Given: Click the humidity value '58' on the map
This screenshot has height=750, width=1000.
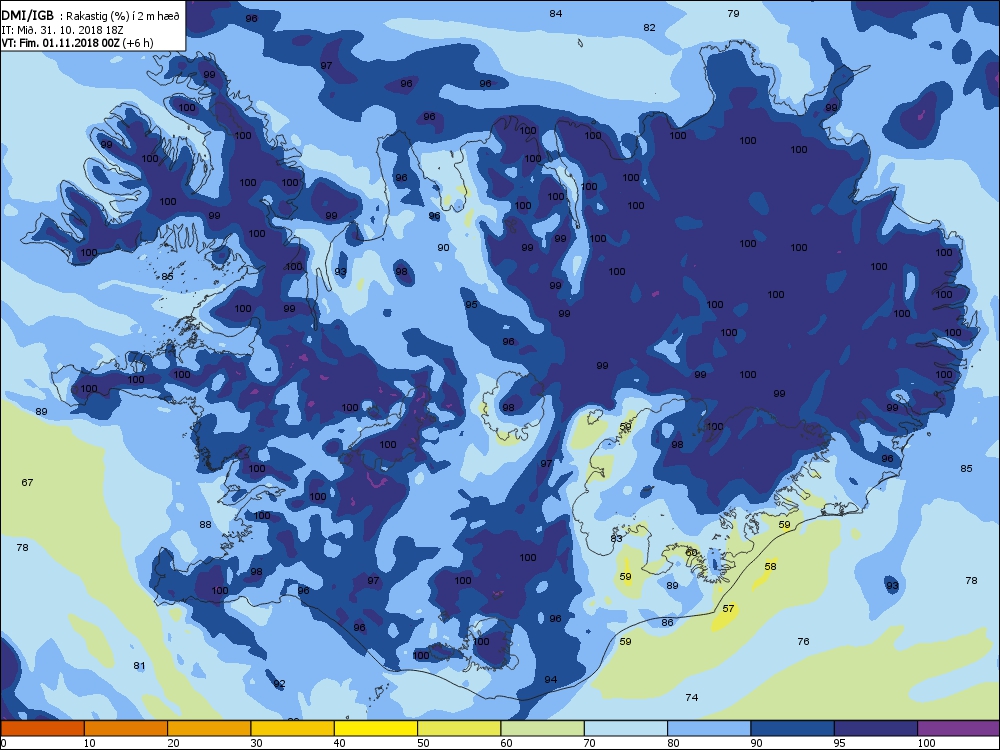Looking at the screenshot, I should tap(770, 567).
